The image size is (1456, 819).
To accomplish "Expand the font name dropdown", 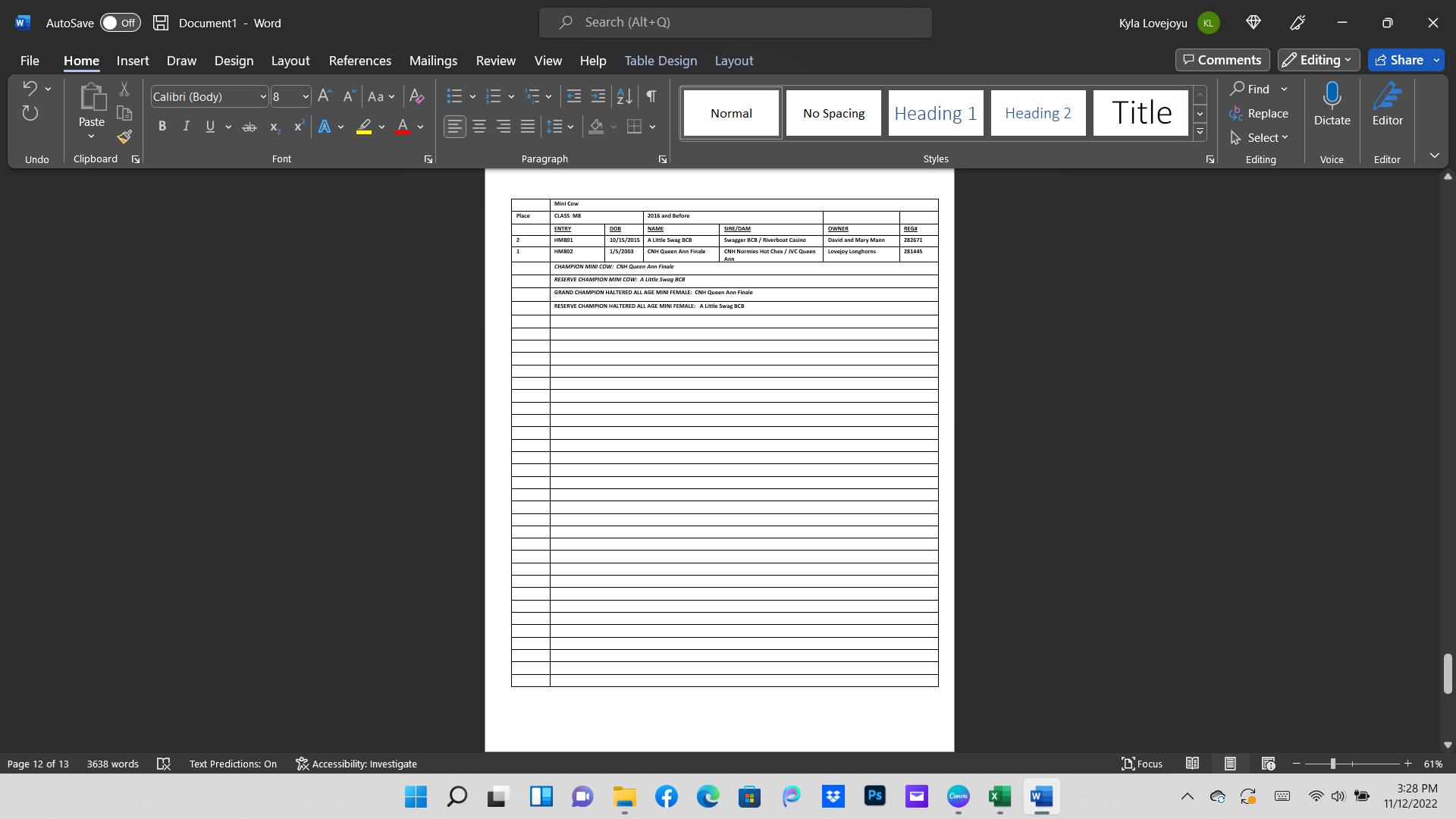I will tap(262, 97).
